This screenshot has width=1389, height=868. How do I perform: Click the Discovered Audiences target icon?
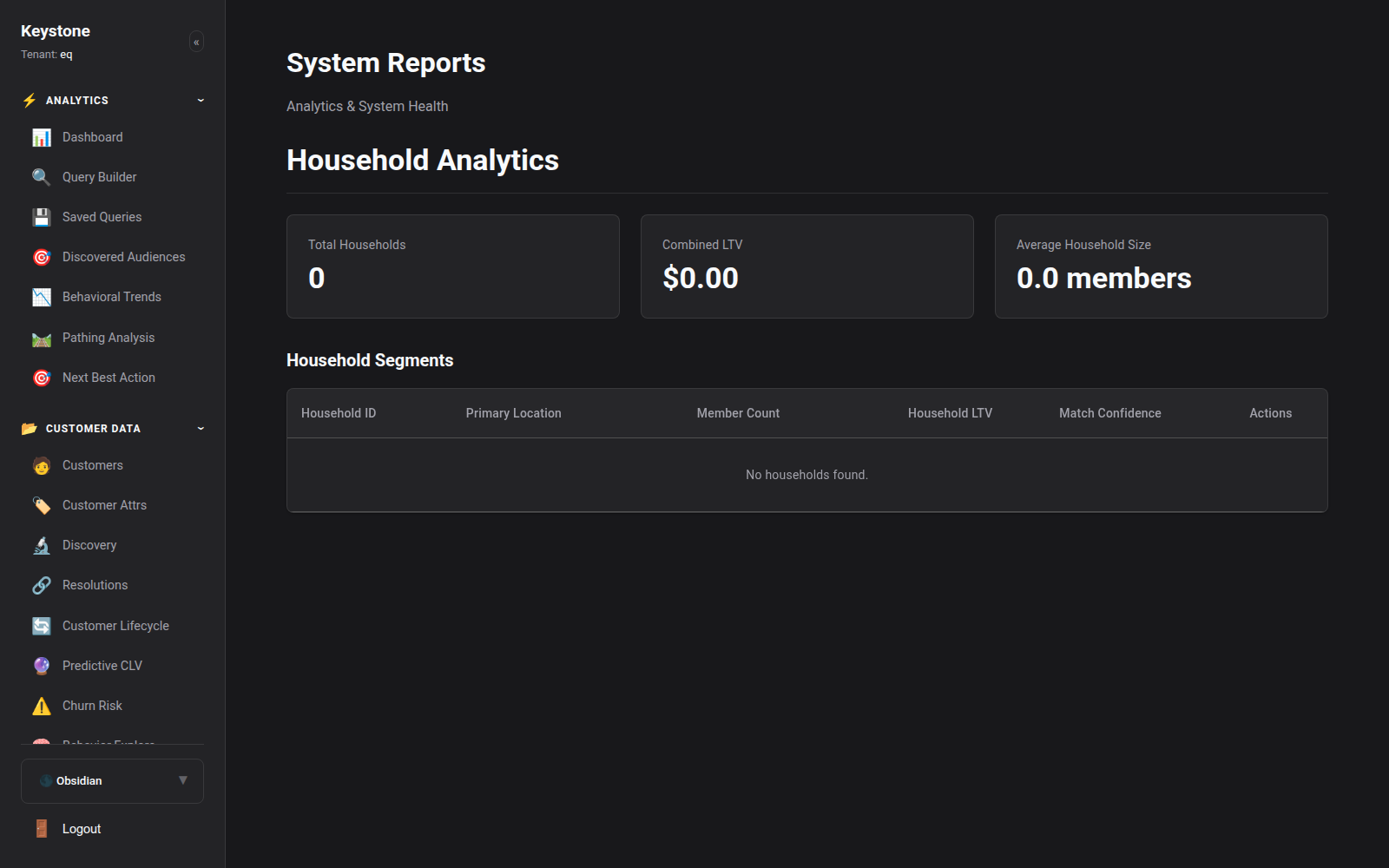[42, 257]
